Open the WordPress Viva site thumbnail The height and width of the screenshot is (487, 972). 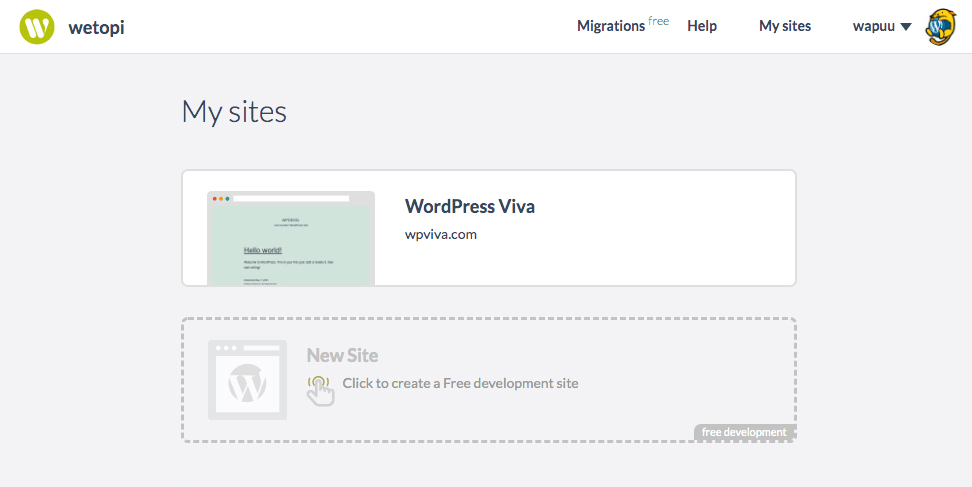tap(291, 238)
